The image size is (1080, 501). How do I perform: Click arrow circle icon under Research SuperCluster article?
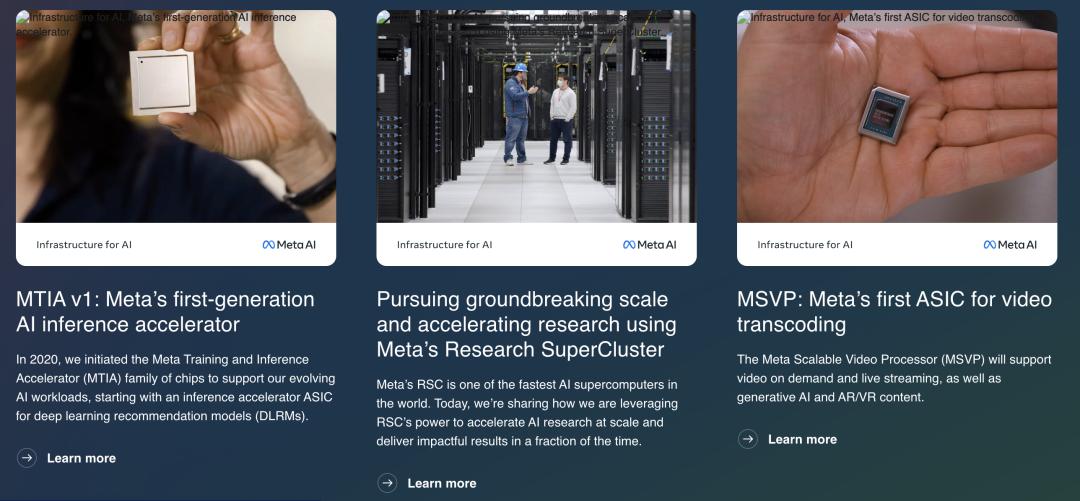click(387, 482)
